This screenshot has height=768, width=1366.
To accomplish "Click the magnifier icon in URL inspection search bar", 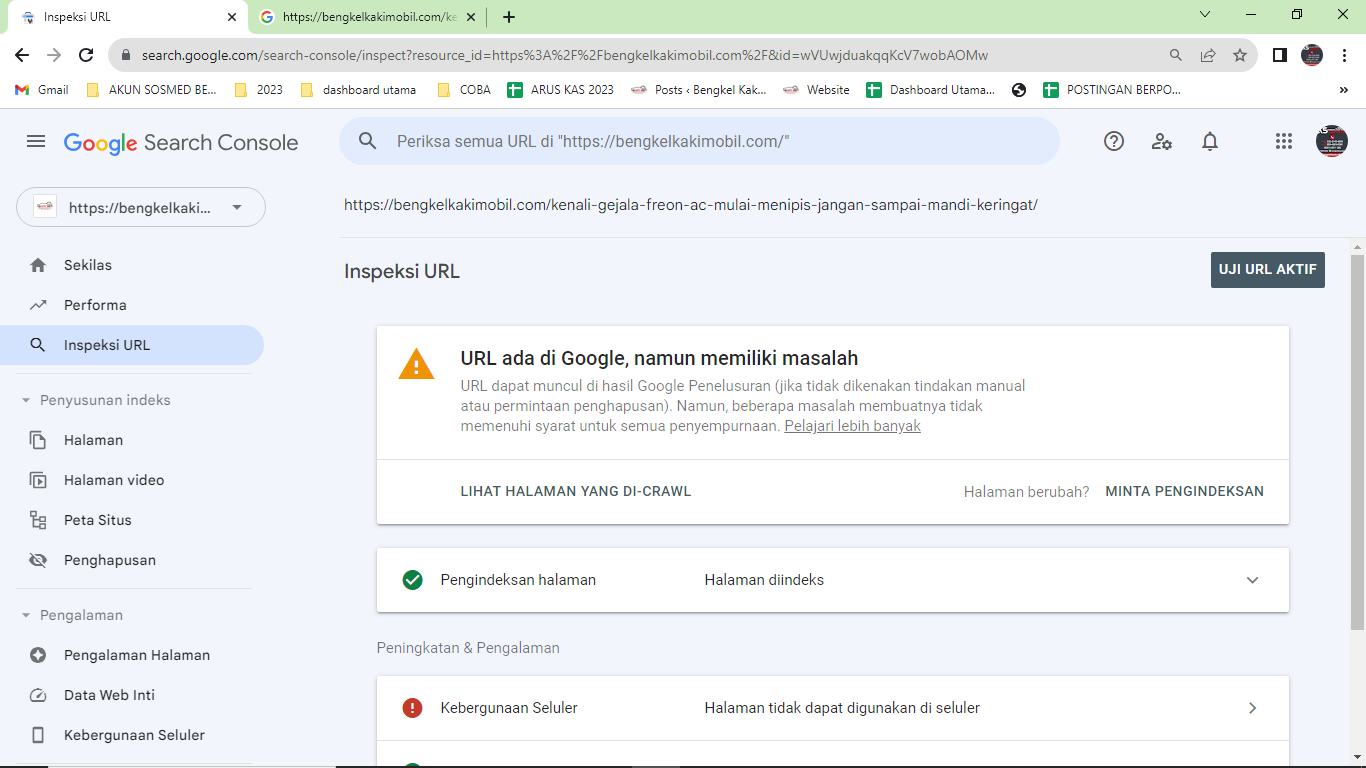I will [368, 142].
